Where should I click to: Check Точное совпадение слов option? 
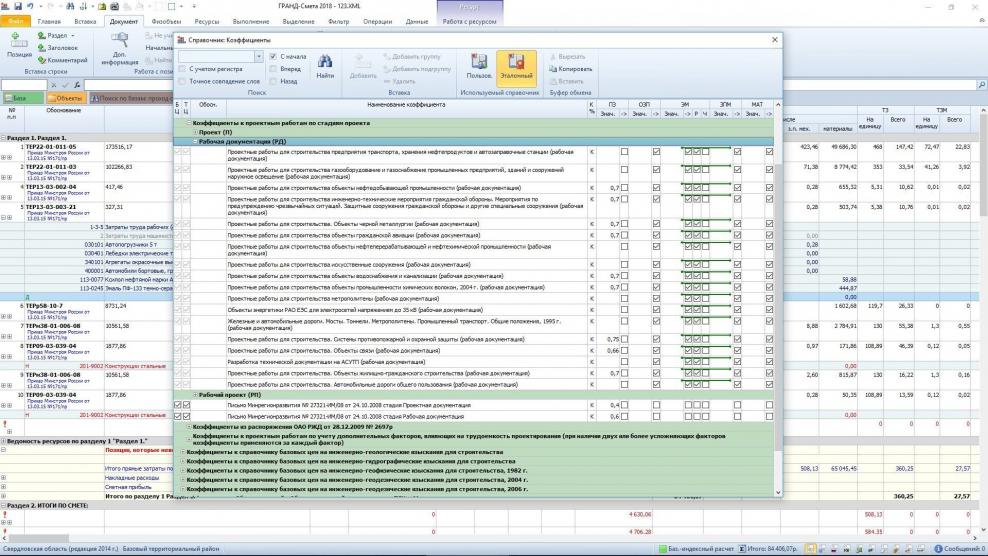tap(183, 81)
